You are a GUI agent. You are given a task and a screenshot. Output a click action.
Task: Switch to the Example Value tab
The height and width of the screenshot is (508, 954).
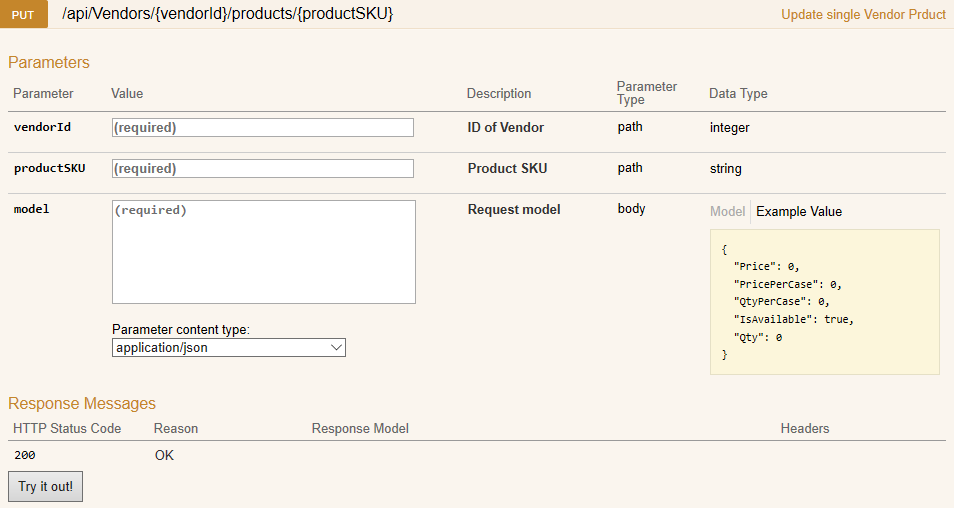pyautogui.click(x=799, y=212)
